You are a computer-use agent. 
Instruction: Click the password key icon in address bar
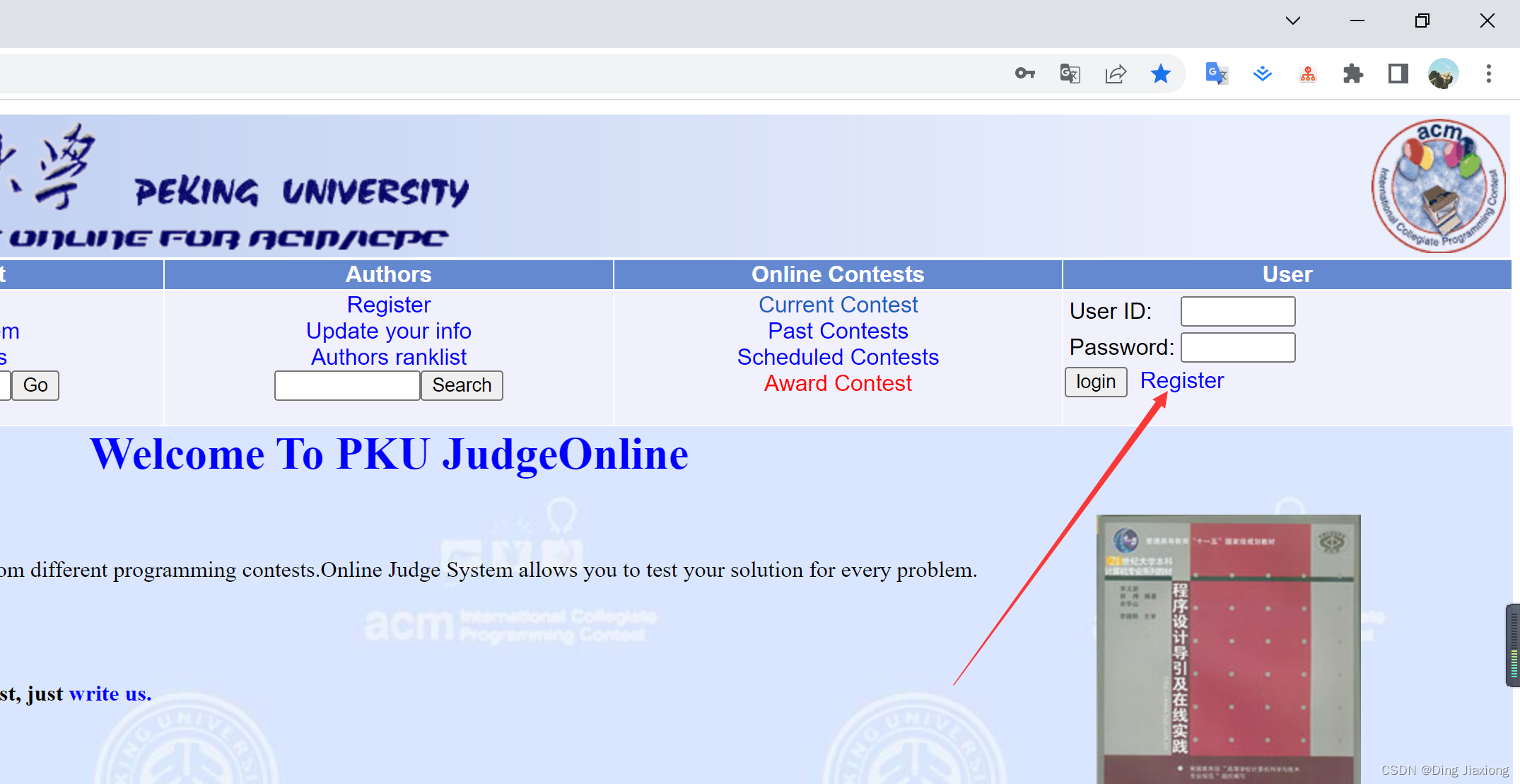coord(1024,74)
